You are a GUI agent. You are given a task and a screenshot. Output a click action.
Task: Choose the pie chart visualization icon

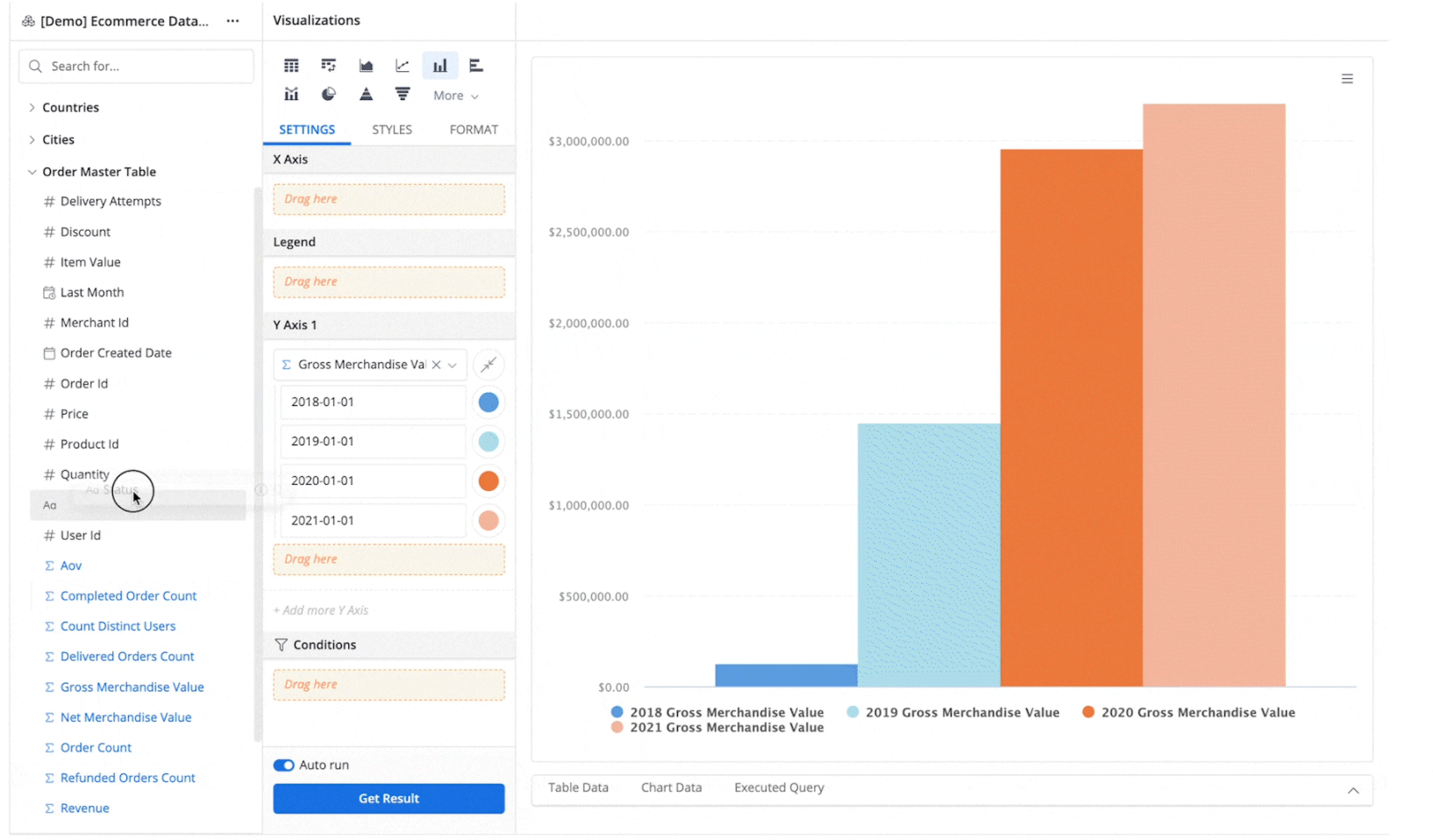point(329,95)
